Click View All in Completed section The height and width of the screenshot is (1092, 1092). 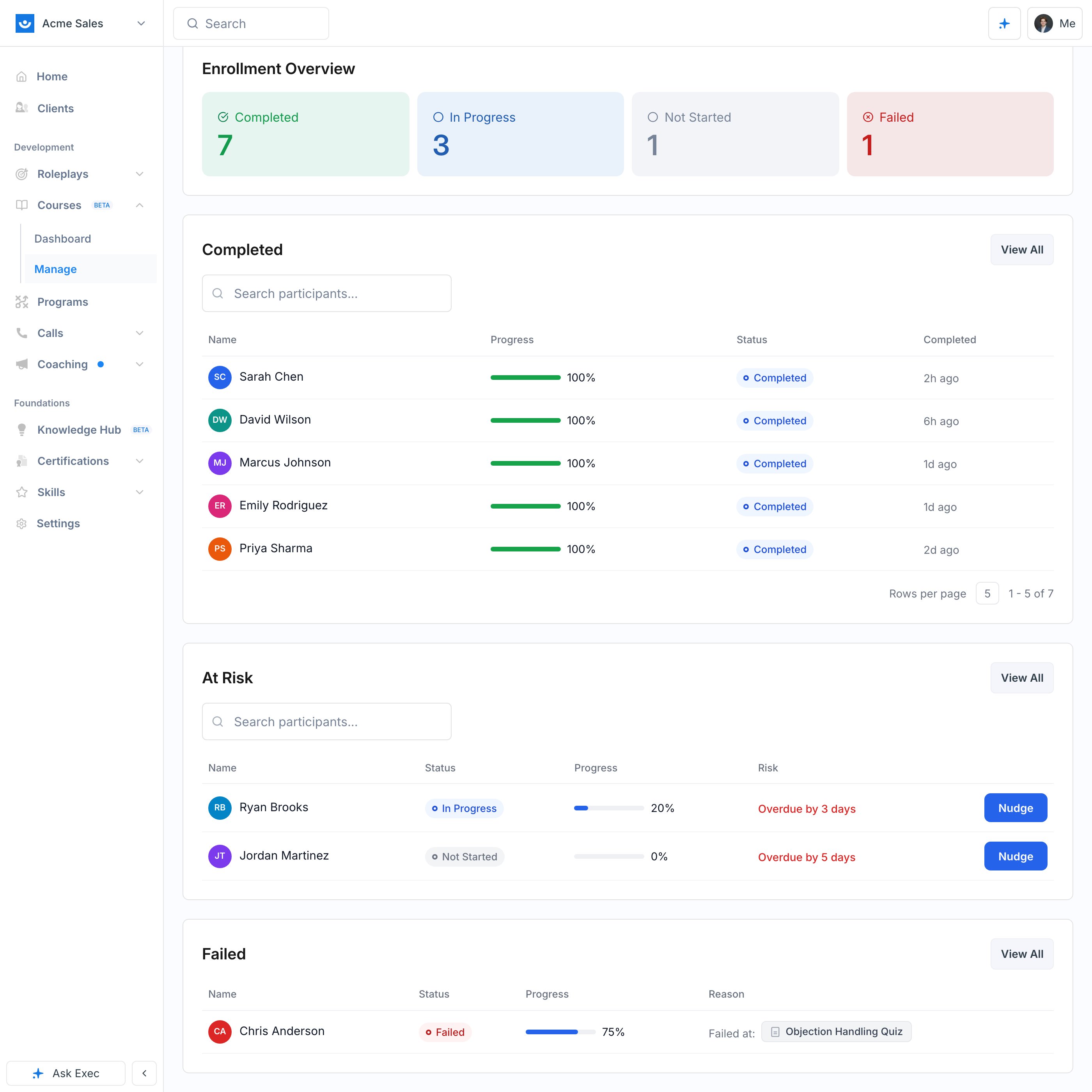click(1022, 249)
